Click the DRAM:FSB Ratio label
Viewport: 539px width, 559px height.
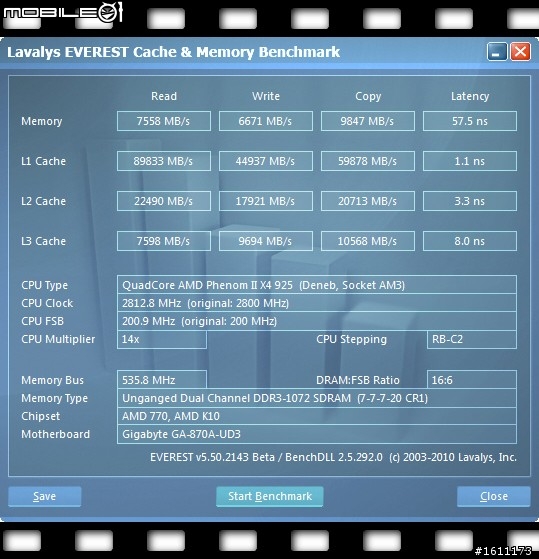(x=358, y=380)
